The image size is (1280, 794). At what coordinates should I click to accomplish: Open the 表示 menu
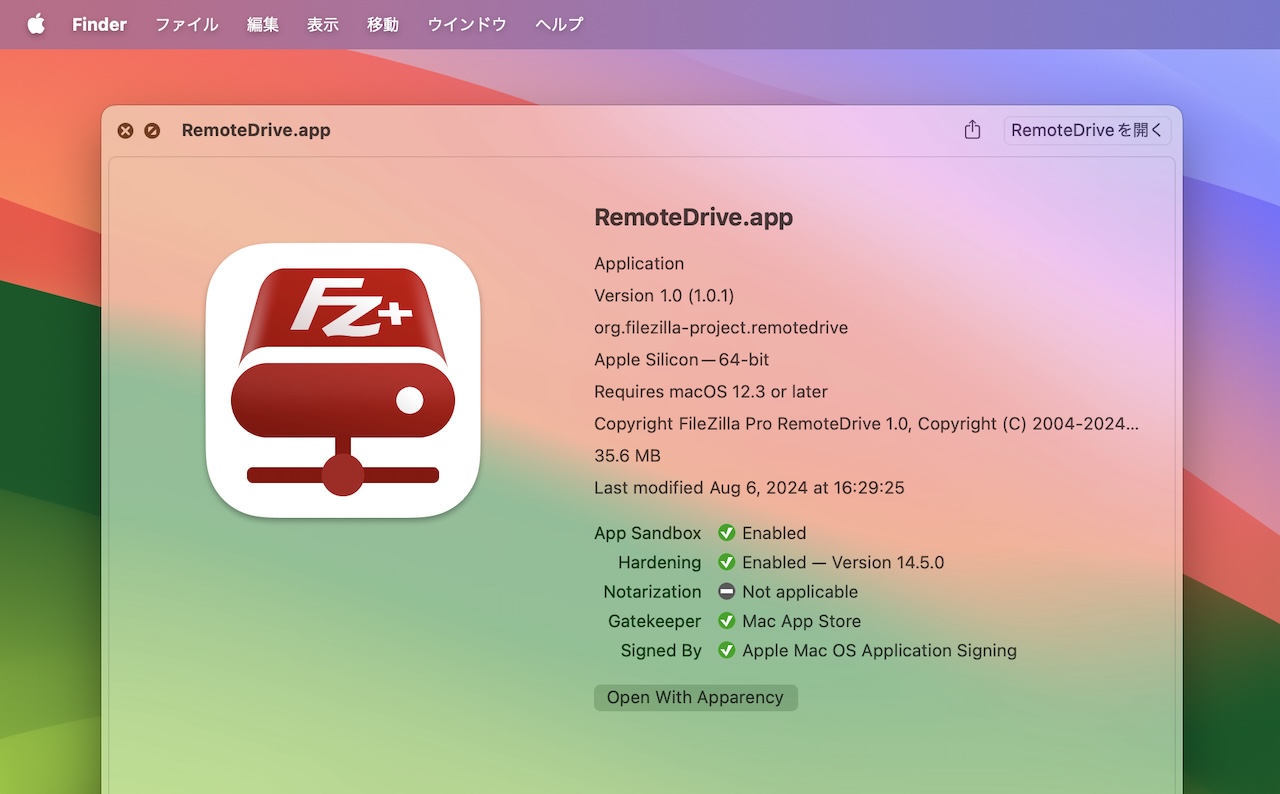(x=323, y=24)
